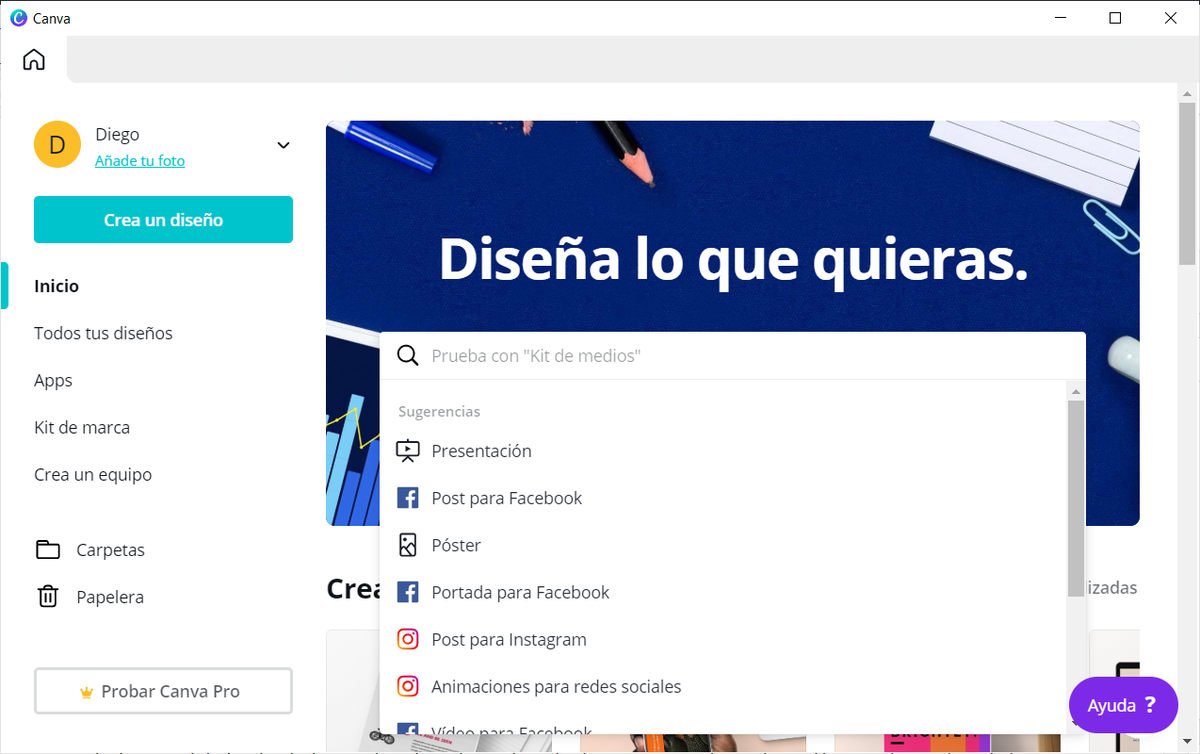Click the Presentación suggestion icon
1200x754 pixels.
coord(408,451)
